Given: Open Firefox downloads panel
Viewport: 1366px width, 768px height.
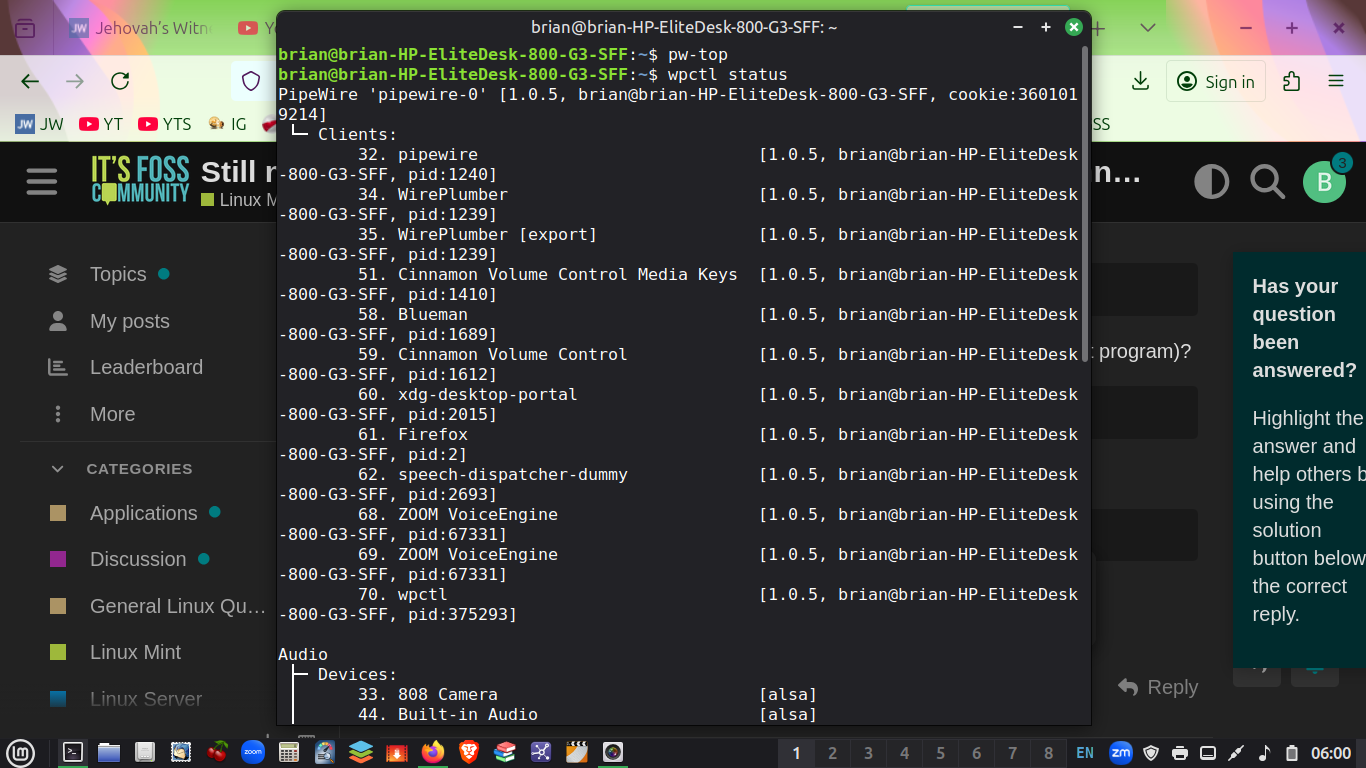Looking at the screenshot, I should tap(1140, 82).
